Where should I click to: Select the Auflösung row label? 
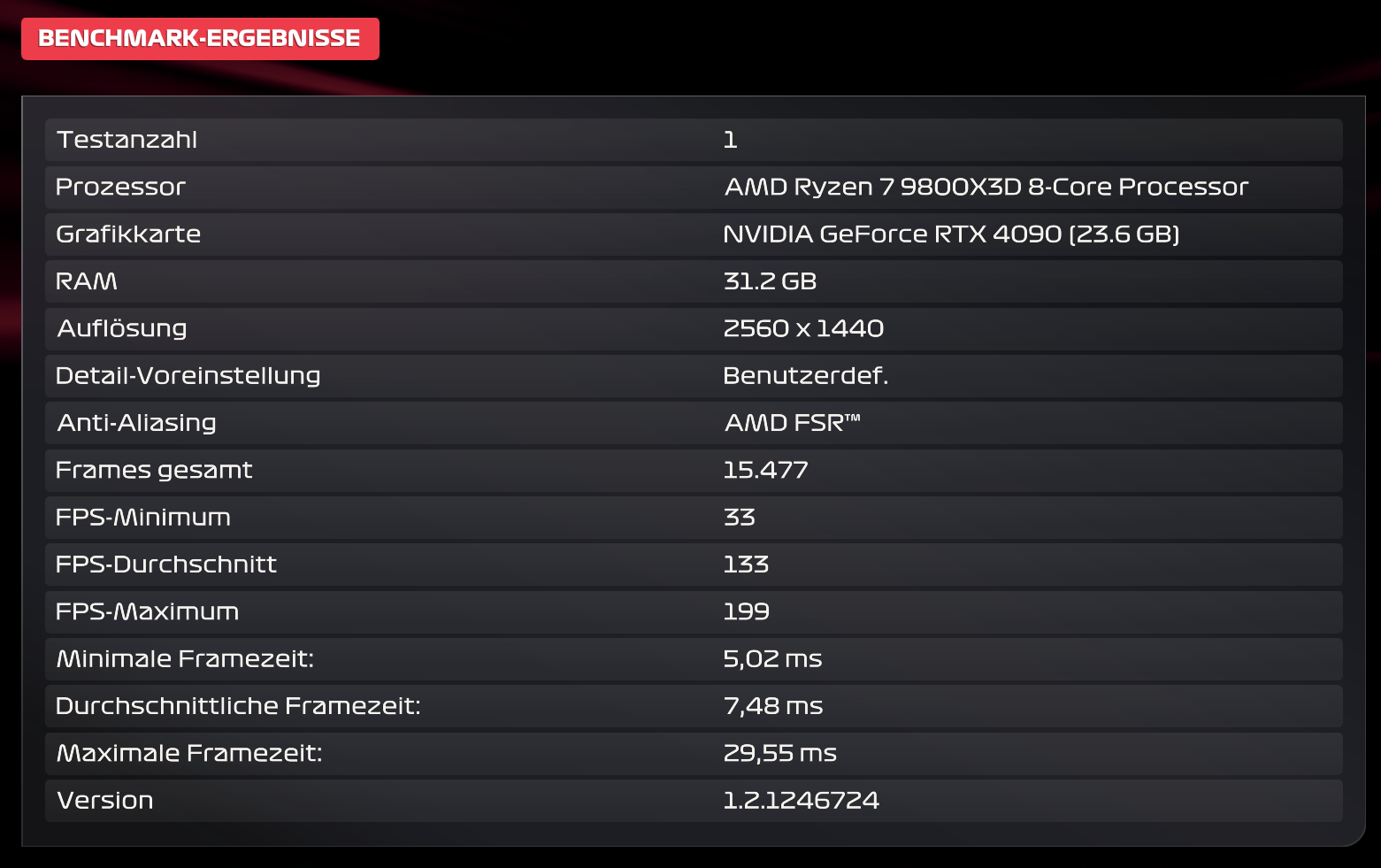point(122,328)
